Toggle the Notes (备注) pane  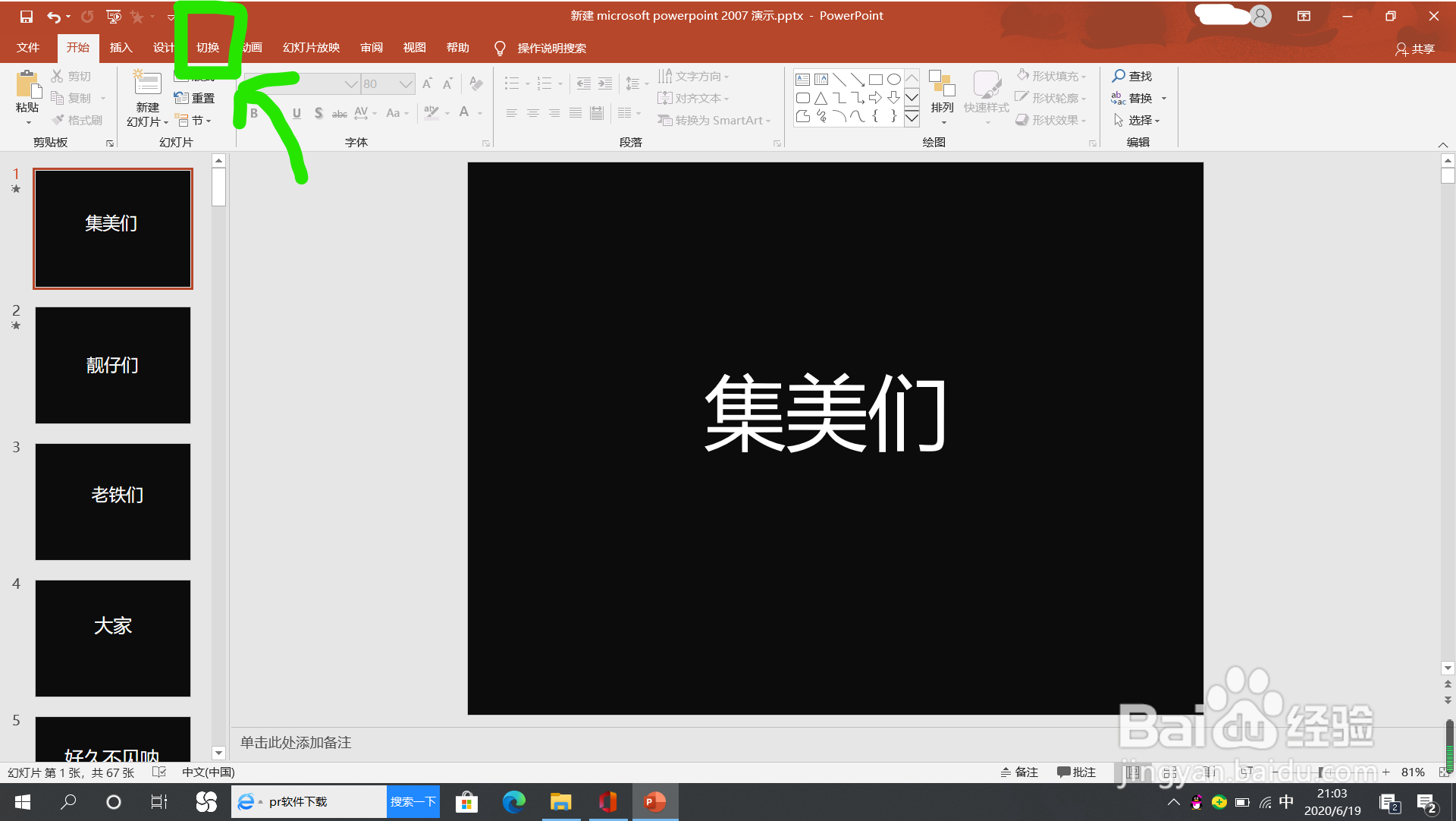coord(1019,772)
